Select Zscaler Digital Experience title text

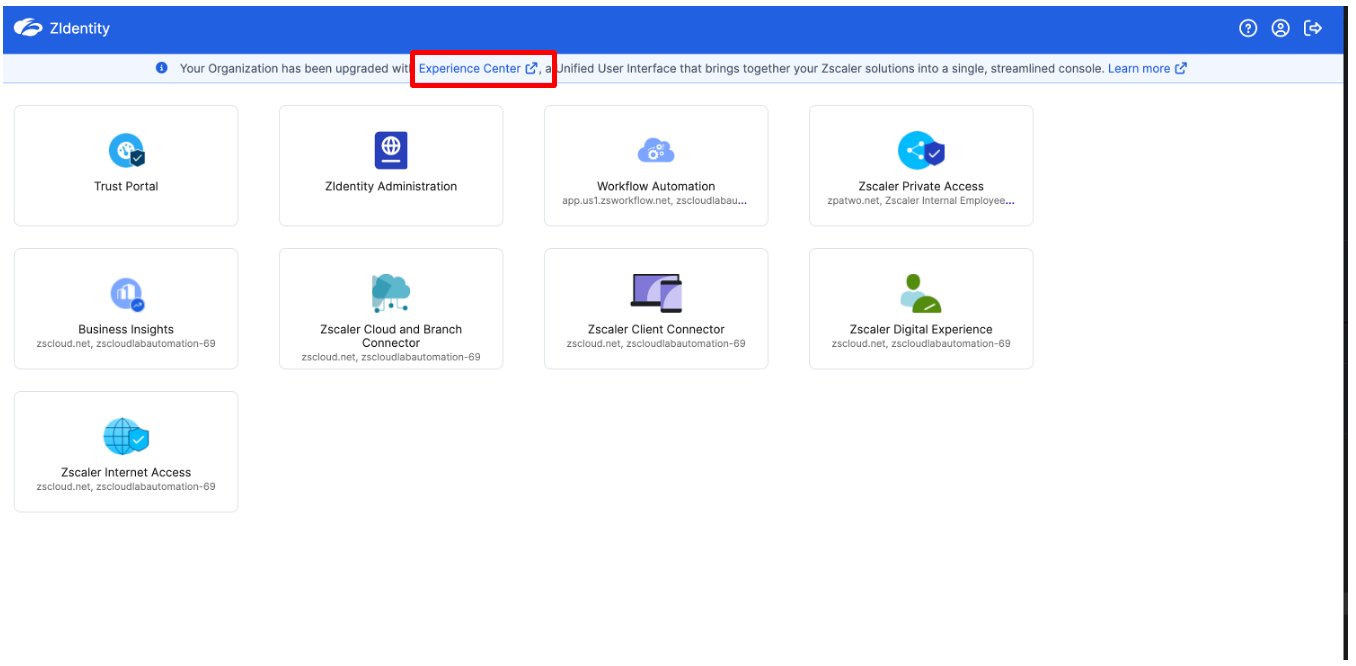click(x=921, y=329)
